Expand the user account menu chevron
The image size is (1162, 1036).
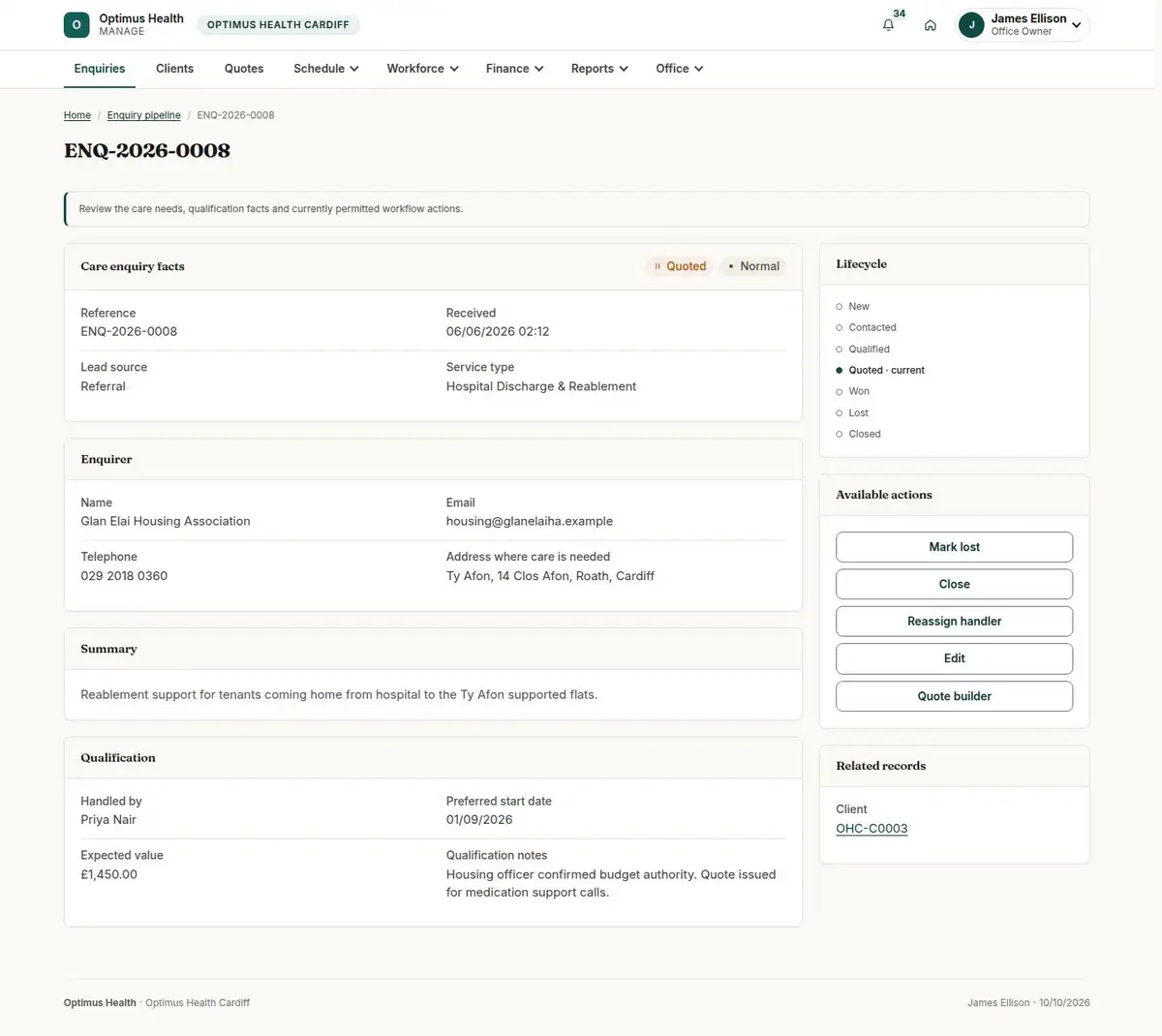1076,25
